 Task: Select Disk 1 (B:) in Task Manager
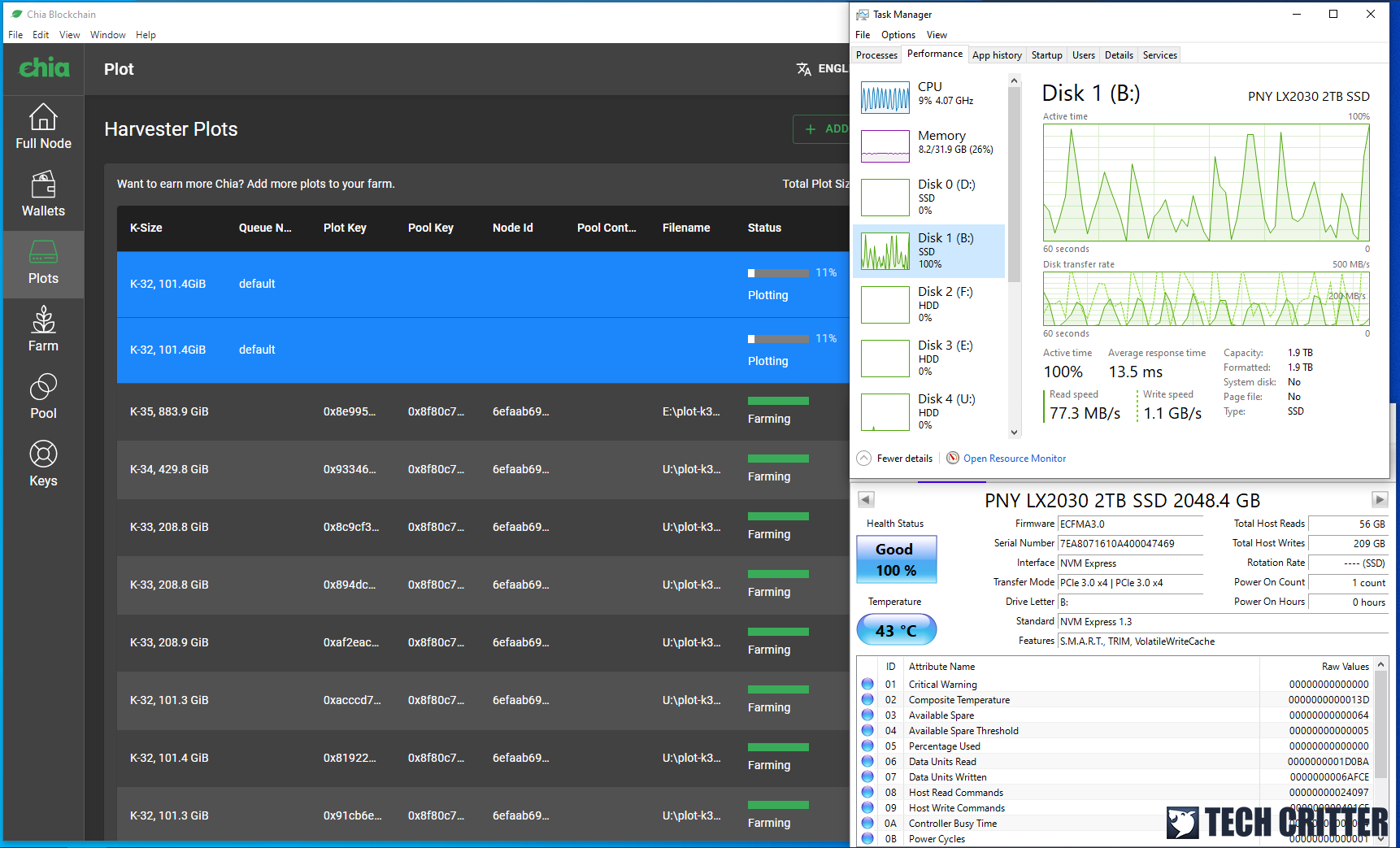coord(928,251)
